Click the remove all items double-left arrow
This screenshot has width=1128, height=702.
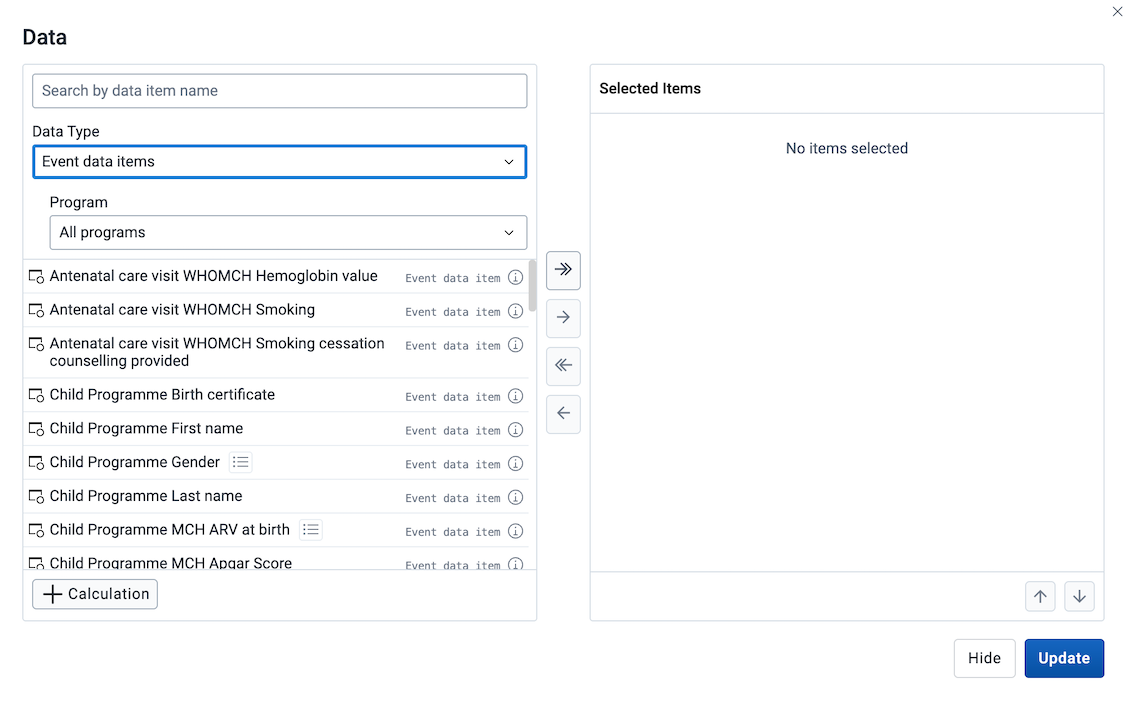(563, 366)
